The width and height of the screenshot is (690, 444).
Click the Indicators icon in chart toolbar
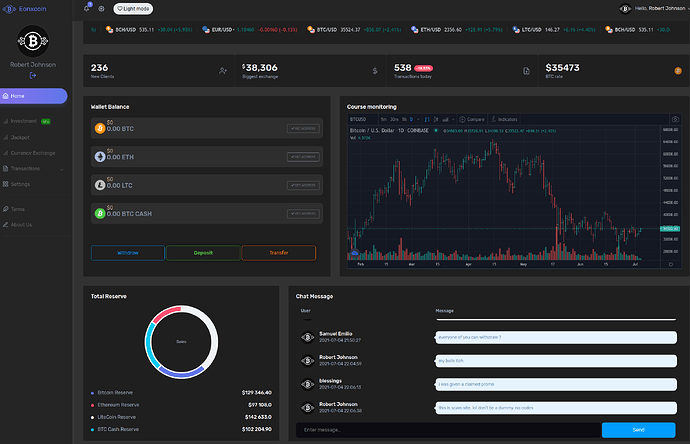click(x=494, y=119)
